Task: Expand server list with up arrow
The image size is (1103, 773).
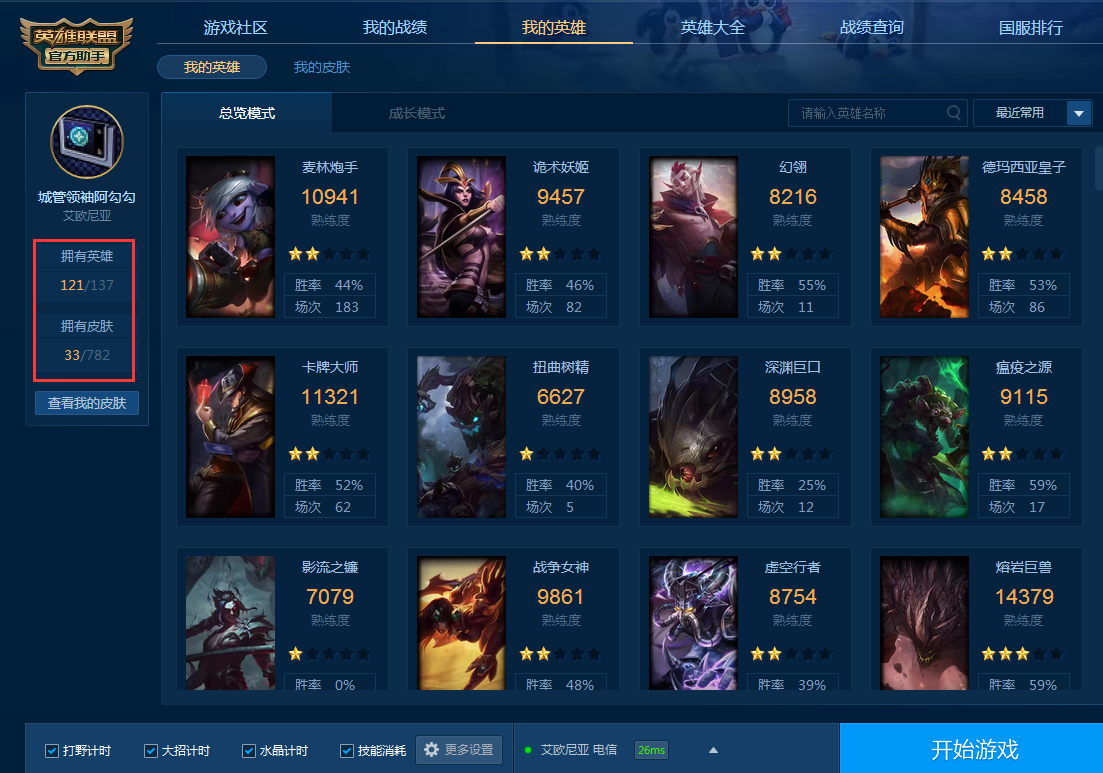Action: tap(713, 750)
